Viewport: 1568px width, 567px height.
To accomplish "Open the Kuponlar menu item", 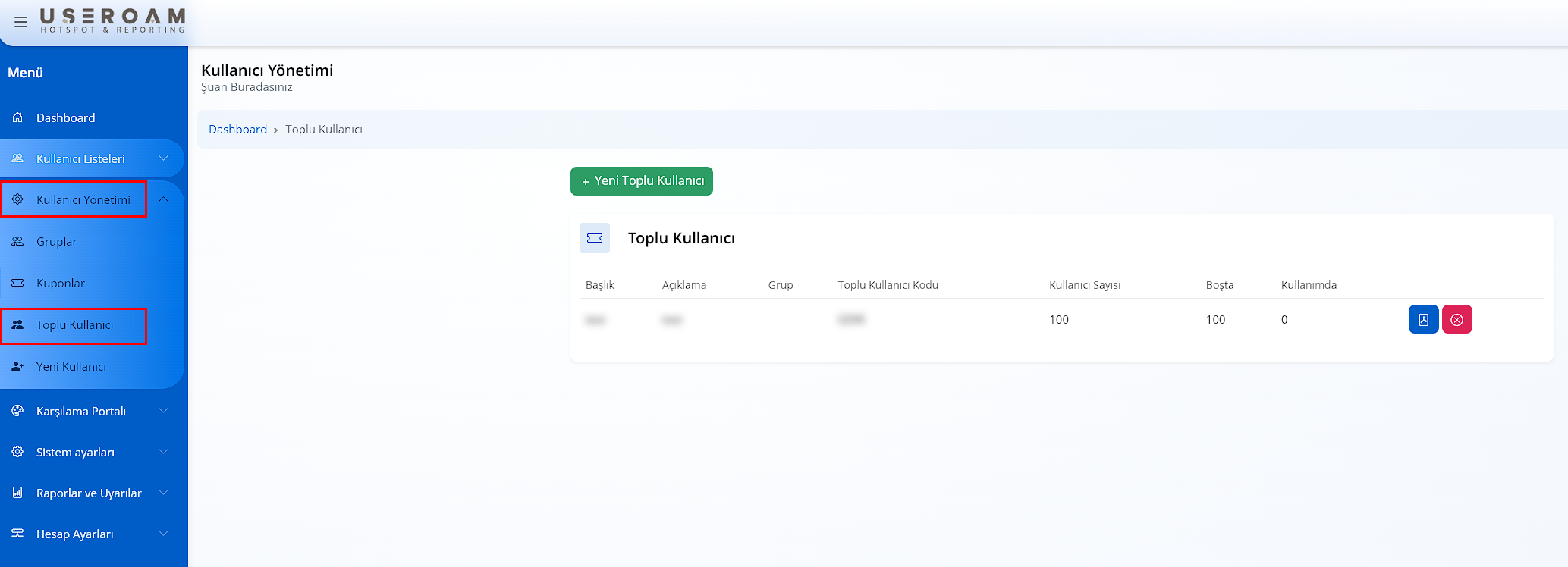I will pos(61,283).
